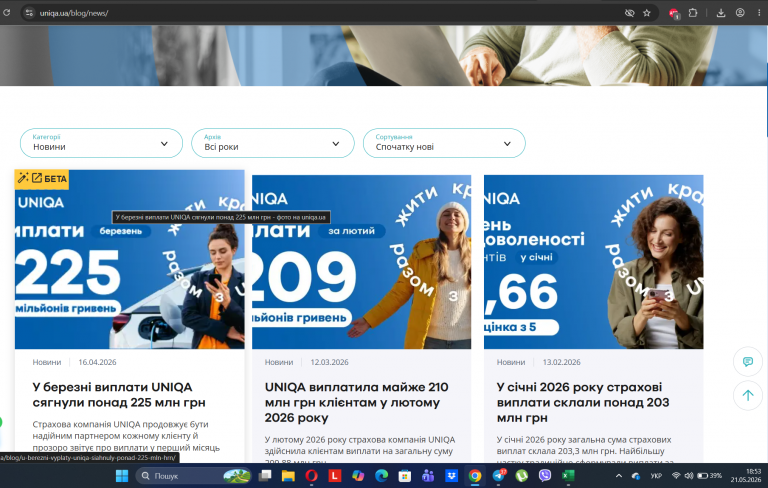Open site information icon in address bar
Screen dimensions: 768x488
[x=29, y=13]
